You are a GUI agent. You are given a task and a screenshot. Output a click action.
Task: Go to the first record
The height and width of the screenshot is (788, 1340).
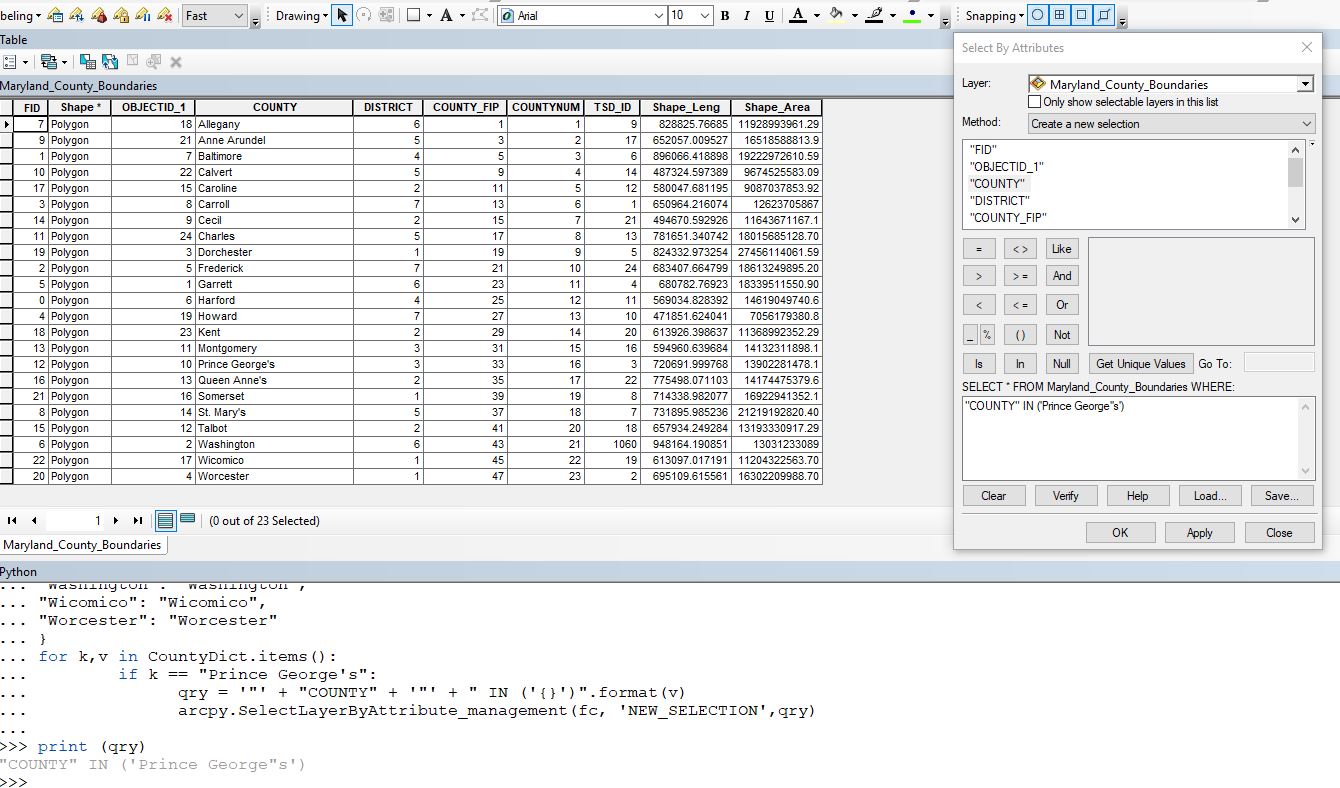(x=13, y=521)
